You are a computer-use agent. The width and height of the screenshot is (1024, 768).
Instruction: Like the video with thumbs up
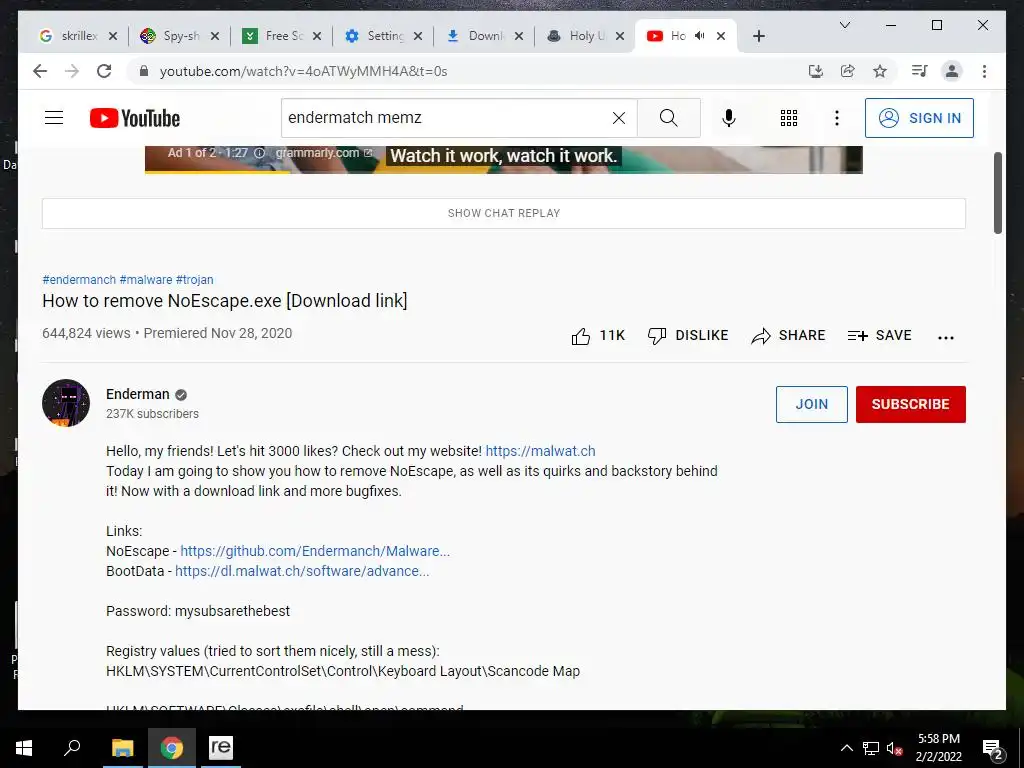pos(581,336)
